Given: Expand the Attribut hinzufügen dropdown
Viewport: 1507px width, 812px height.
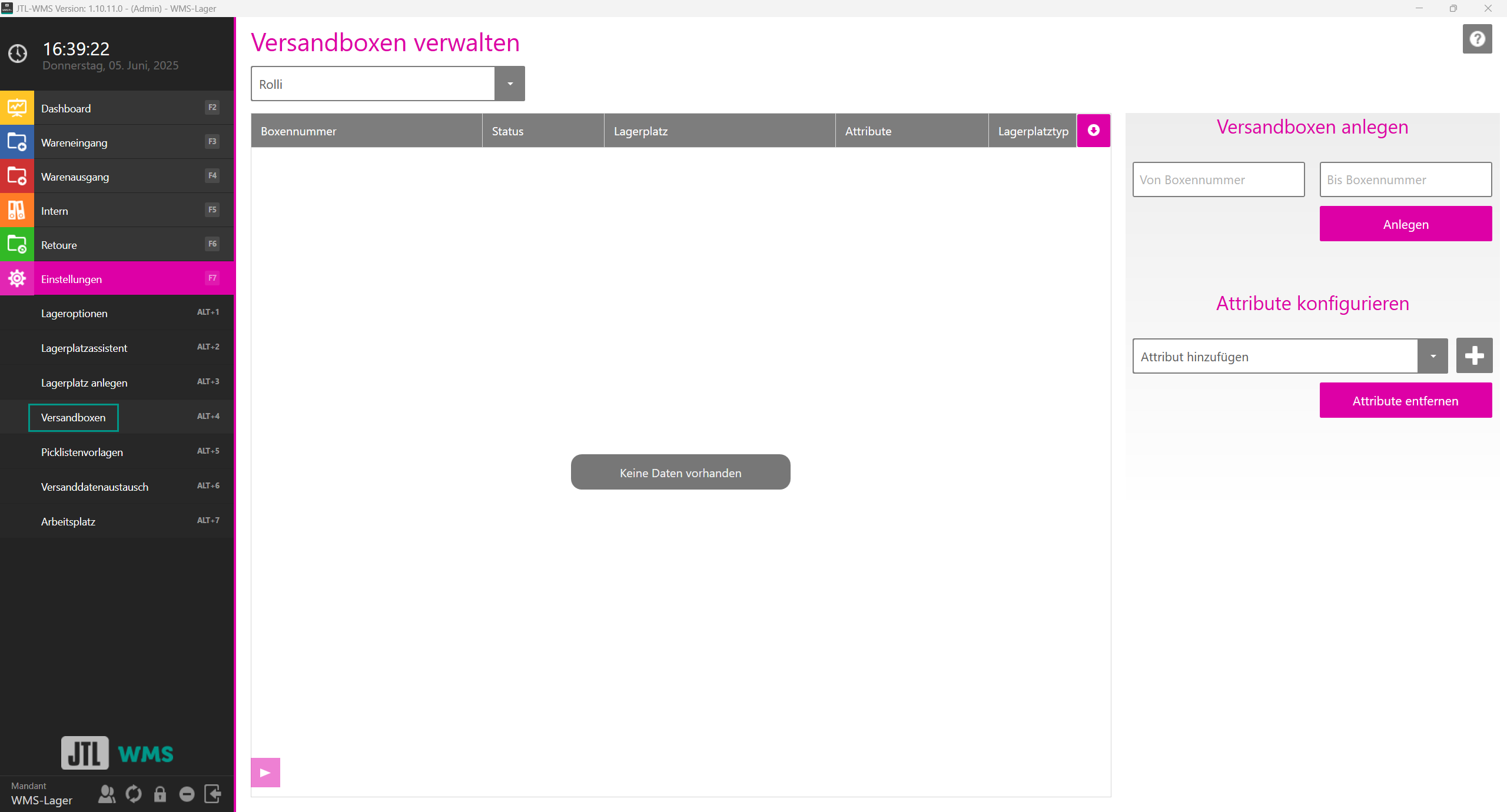Looking at the screenshot, I should pyautogui.click(x=1433, y=357).
